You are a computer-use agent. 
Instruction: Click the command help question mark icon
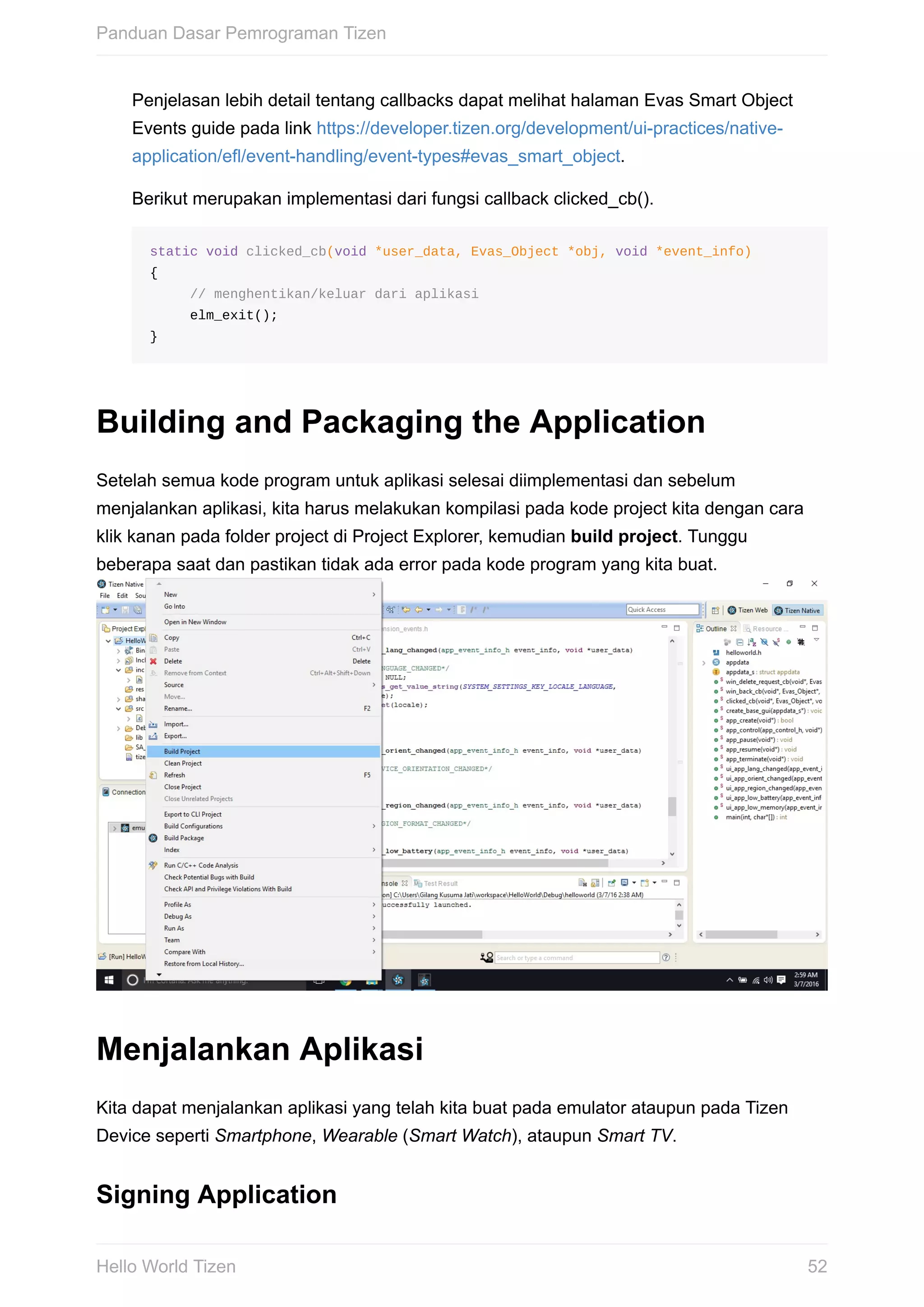pyautogui.click(x=665, y=958)
